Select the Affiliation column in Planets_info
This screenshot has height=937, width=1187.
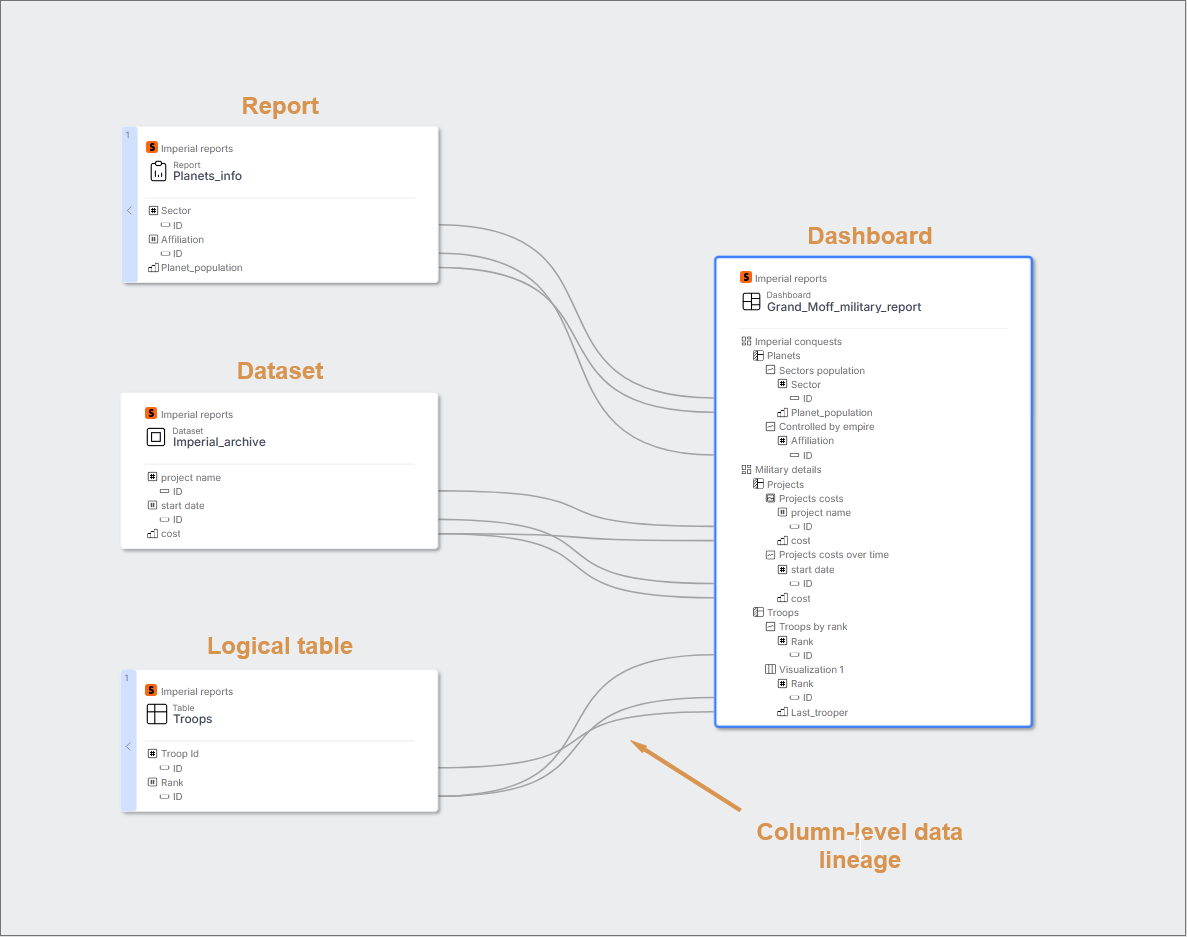[182, 240]
